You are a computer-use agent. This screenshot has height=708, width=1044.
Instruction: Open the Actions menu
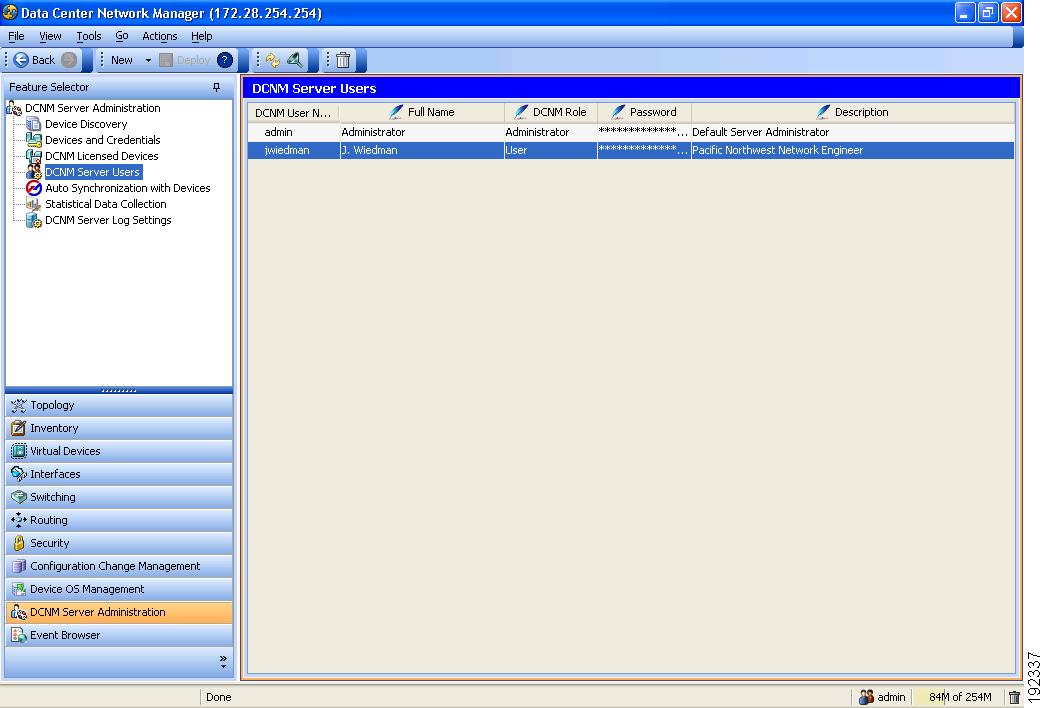159,36
